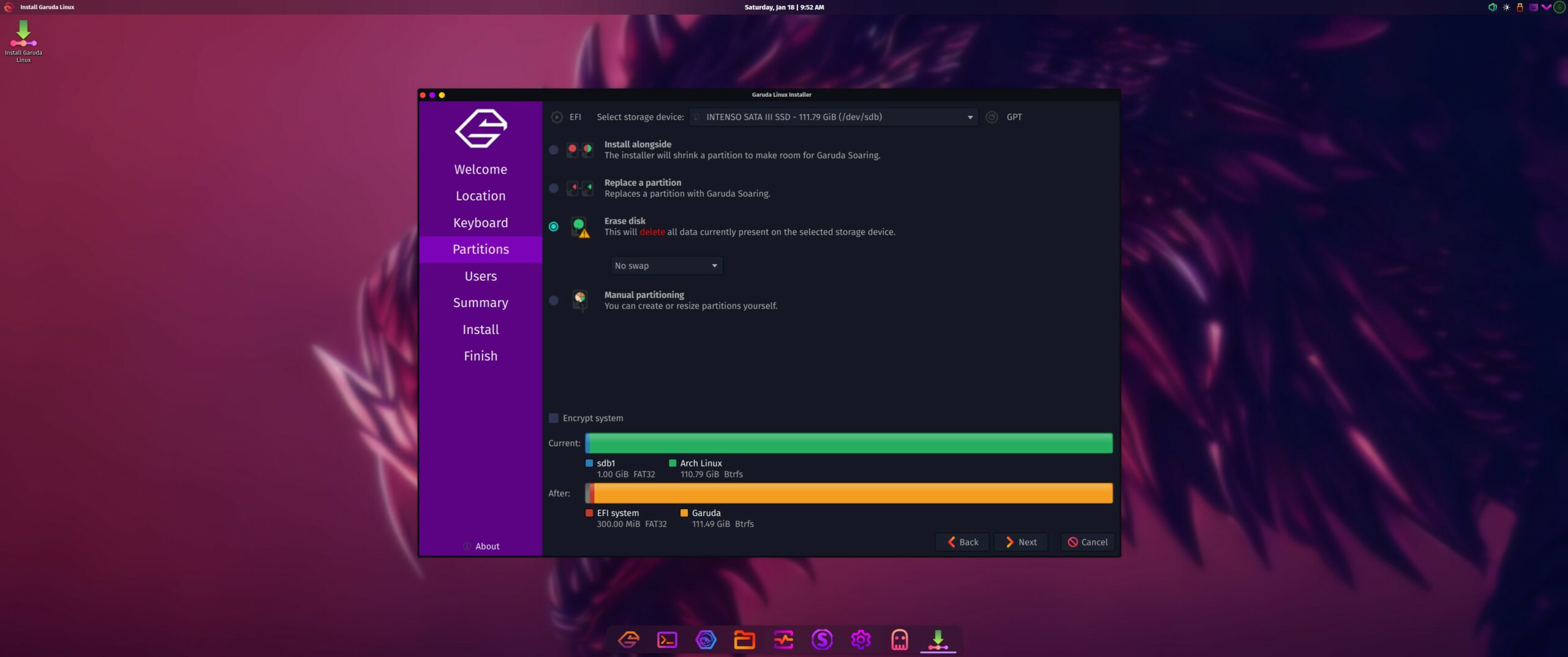Click the brightness sun tray icon
This screenshot has width=1568, height=657.
click(1506, 7)
